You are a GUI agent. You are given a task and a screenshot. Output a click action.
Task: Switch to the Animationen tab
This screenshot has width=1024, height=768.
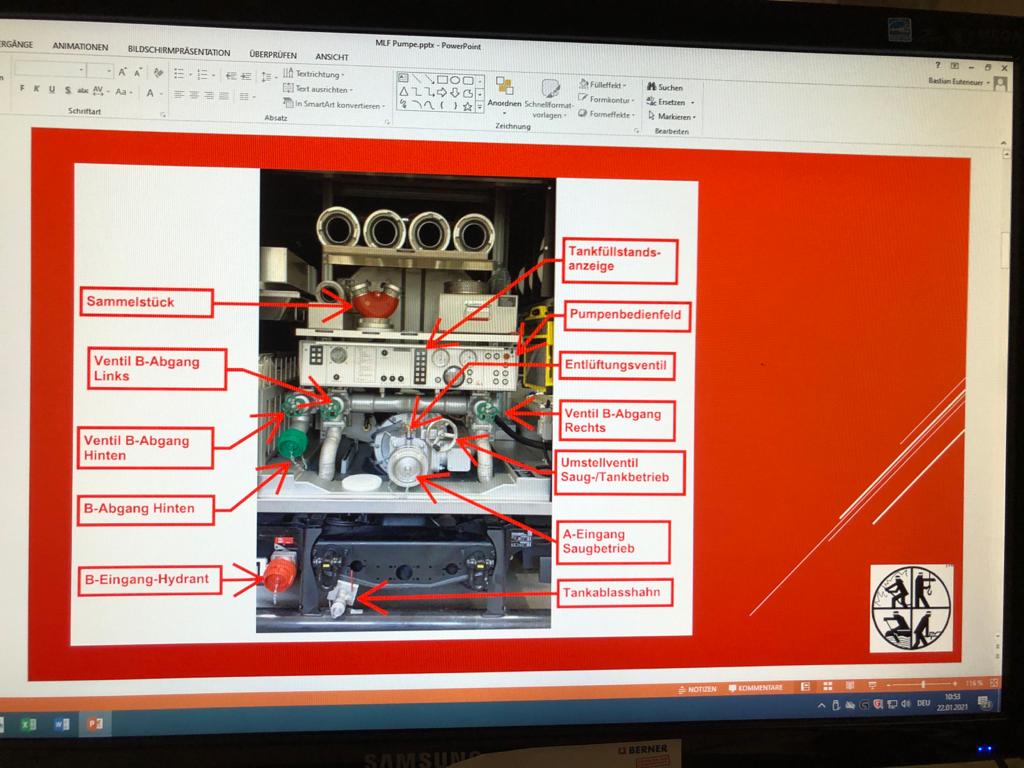(80, 47)
